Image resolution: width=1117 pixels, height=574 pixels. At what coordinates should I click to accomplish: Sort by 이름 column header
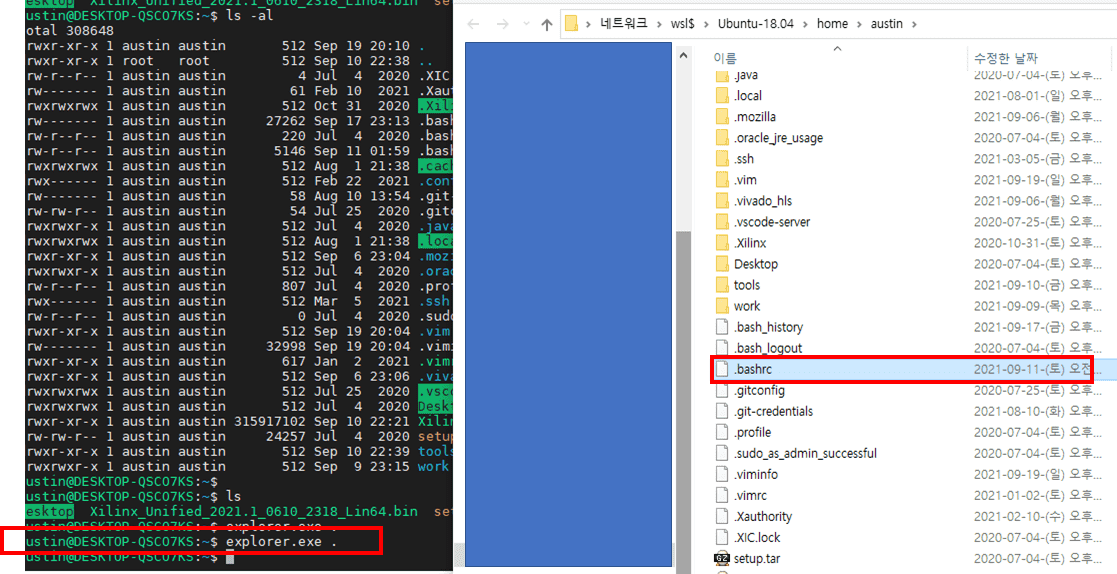tap(724, 58)
